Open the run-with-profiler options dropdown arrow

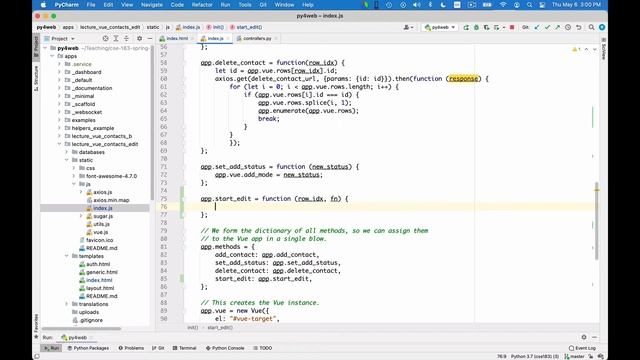504,27
